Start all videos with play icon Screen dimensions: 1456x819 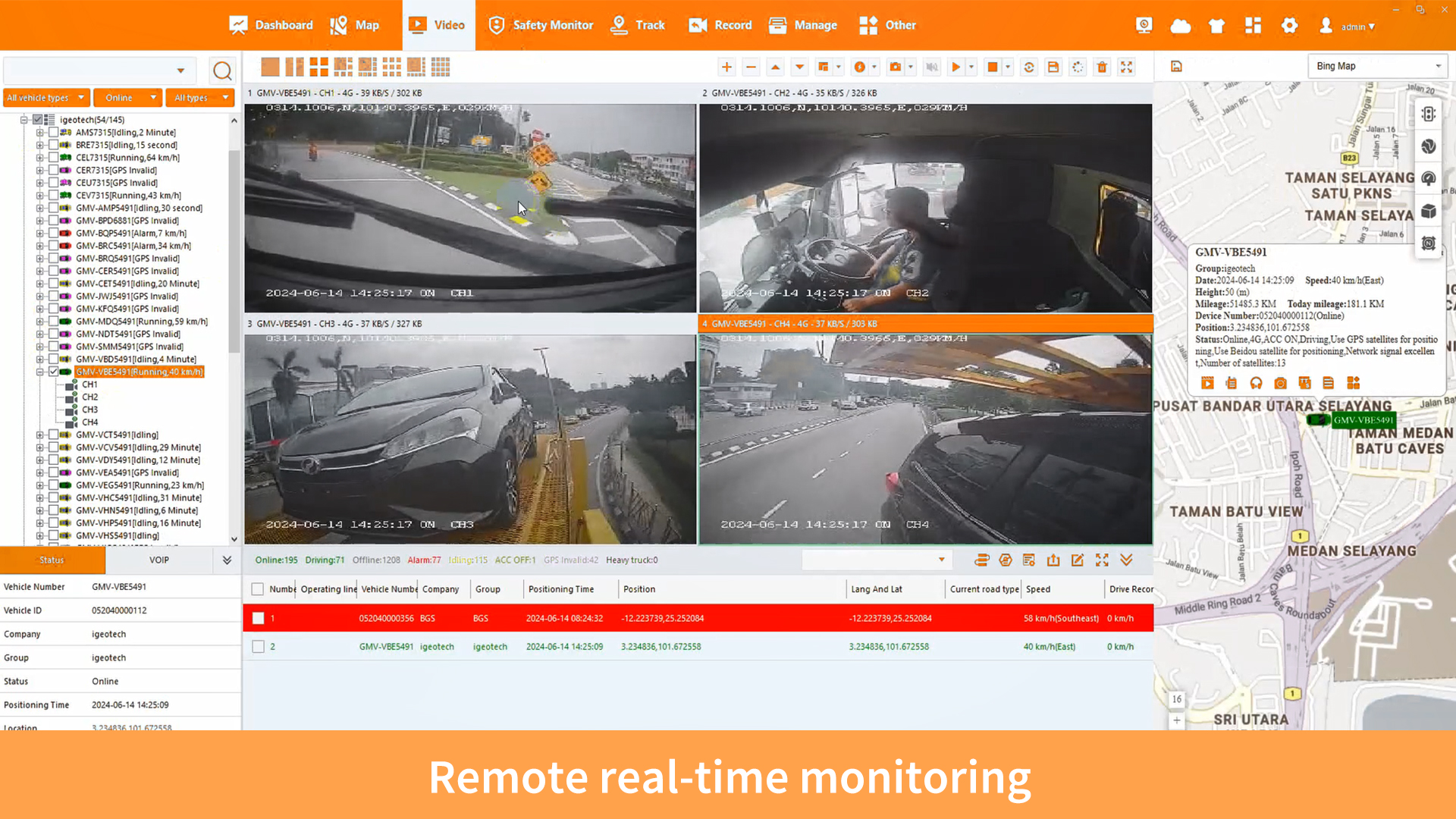click(955, 67)
